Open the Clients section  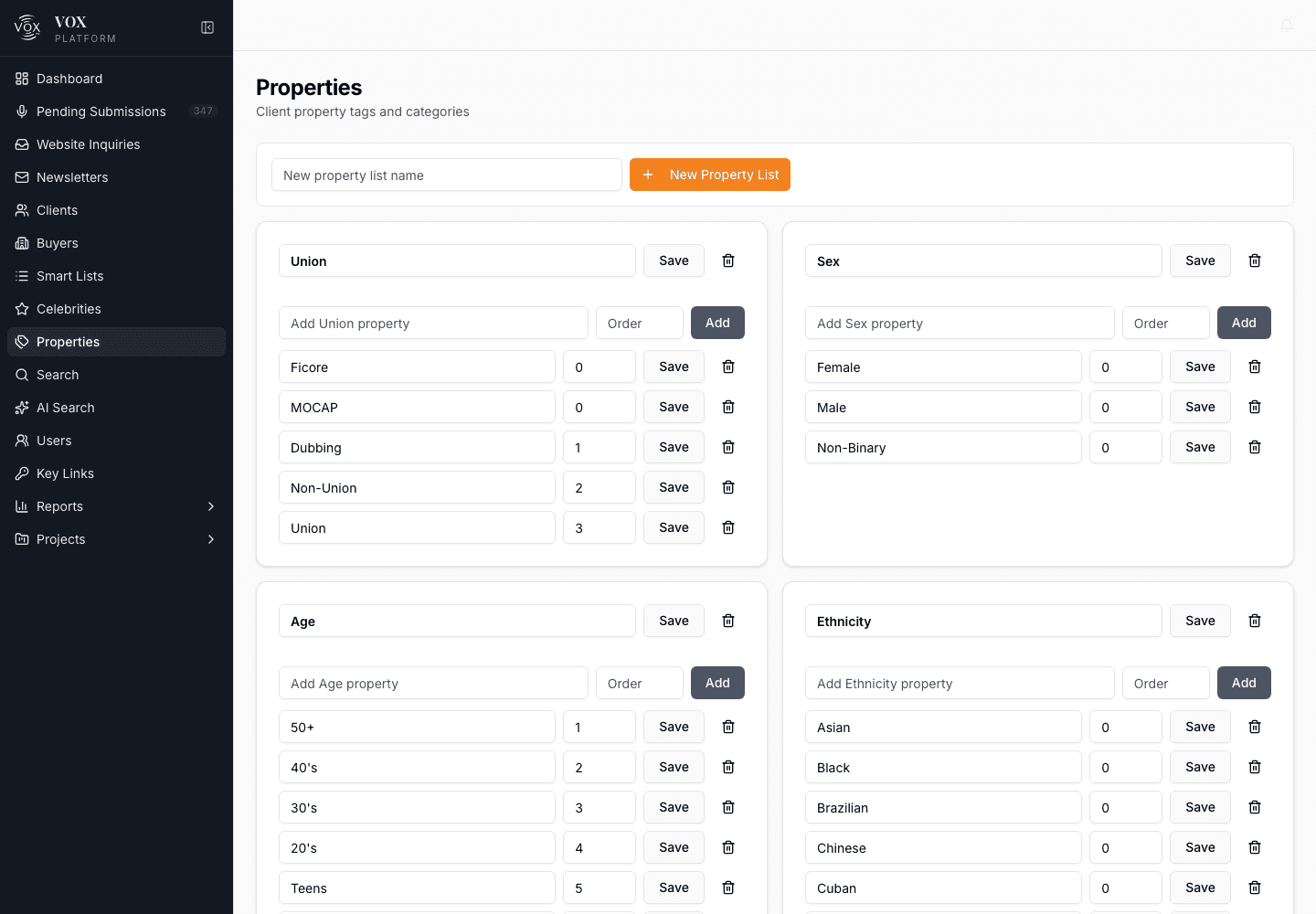pyautogui.click(x=116, y=210)
